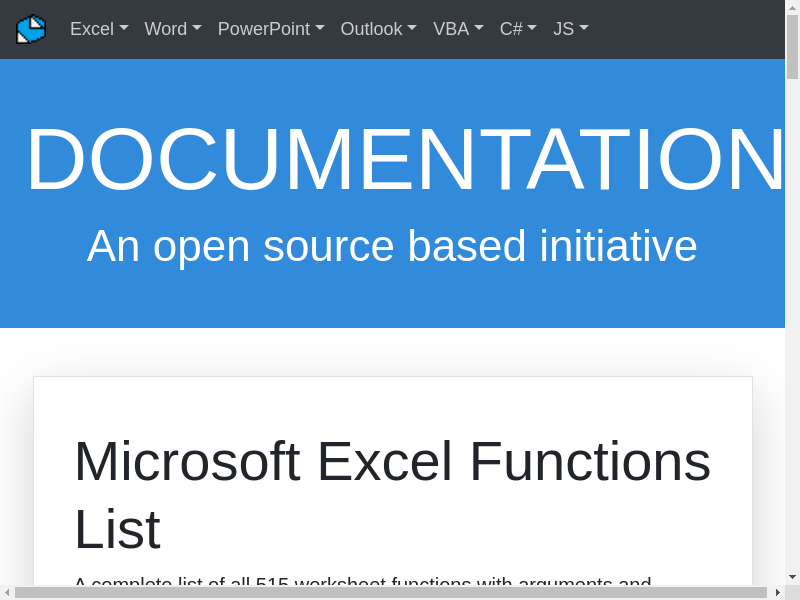
Task: Open the Excel dropdown menu
Action: [x=99, y=29]
